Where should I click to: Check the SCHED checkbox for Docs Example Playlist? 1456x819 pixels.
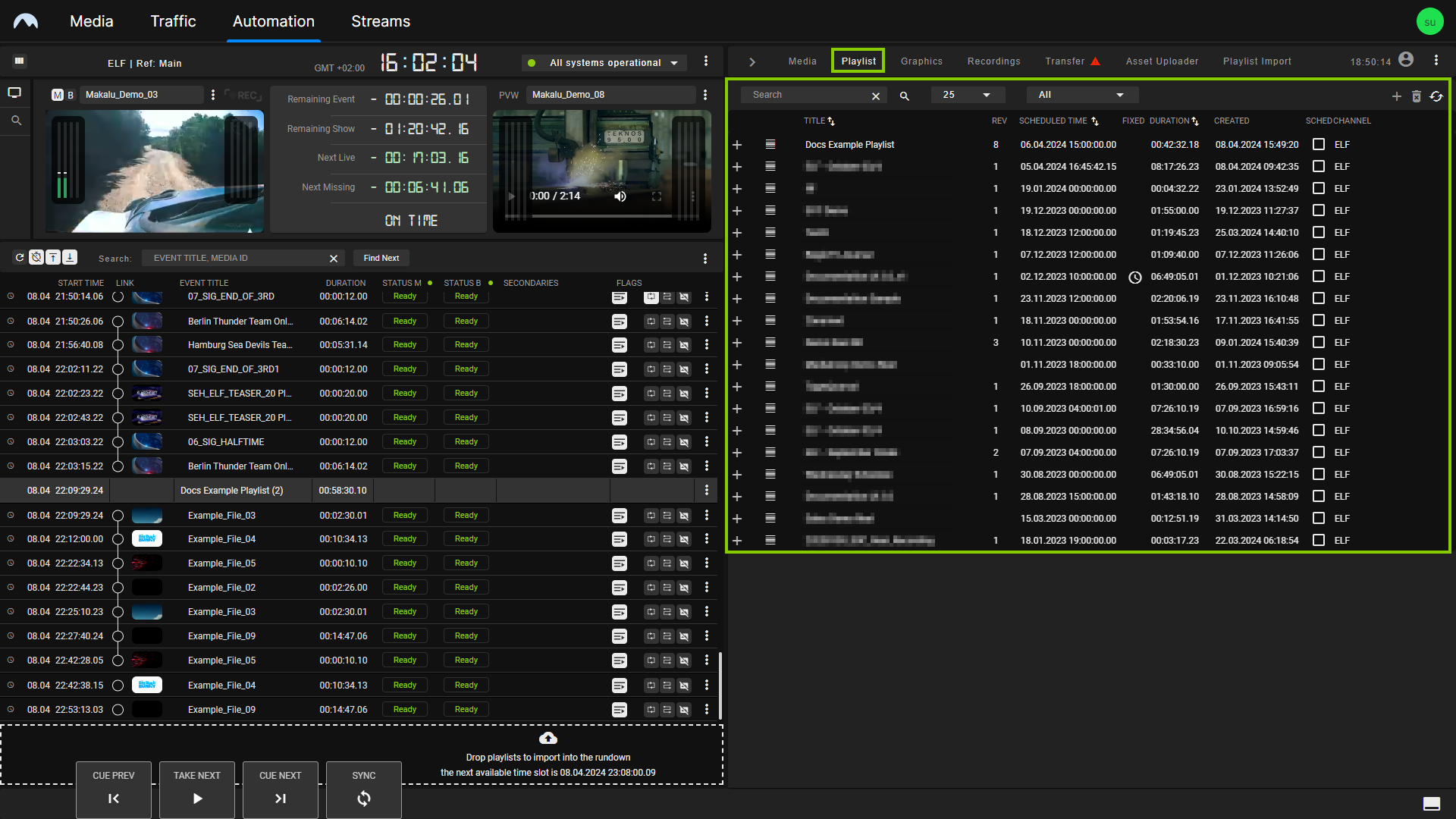click(1319, 144)
